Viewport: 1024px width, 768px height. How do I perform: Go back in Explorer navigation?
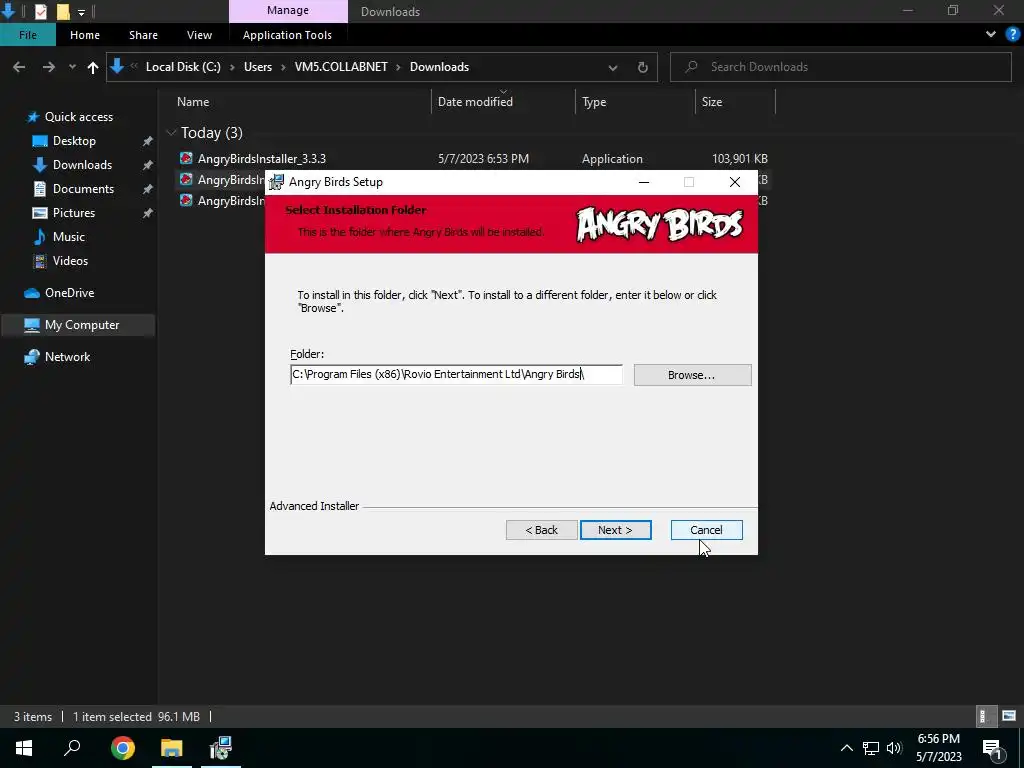pos(19,67)
